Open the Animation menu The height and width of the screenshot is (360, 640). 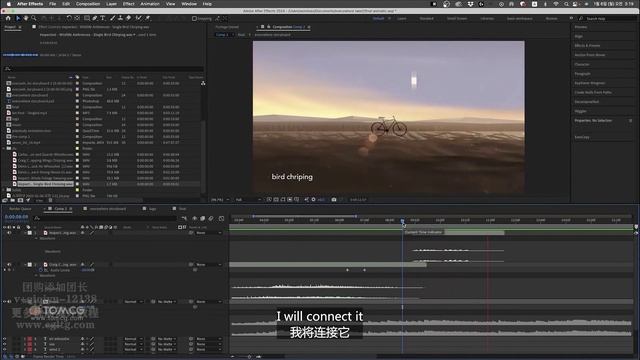[x=150, y=4]
